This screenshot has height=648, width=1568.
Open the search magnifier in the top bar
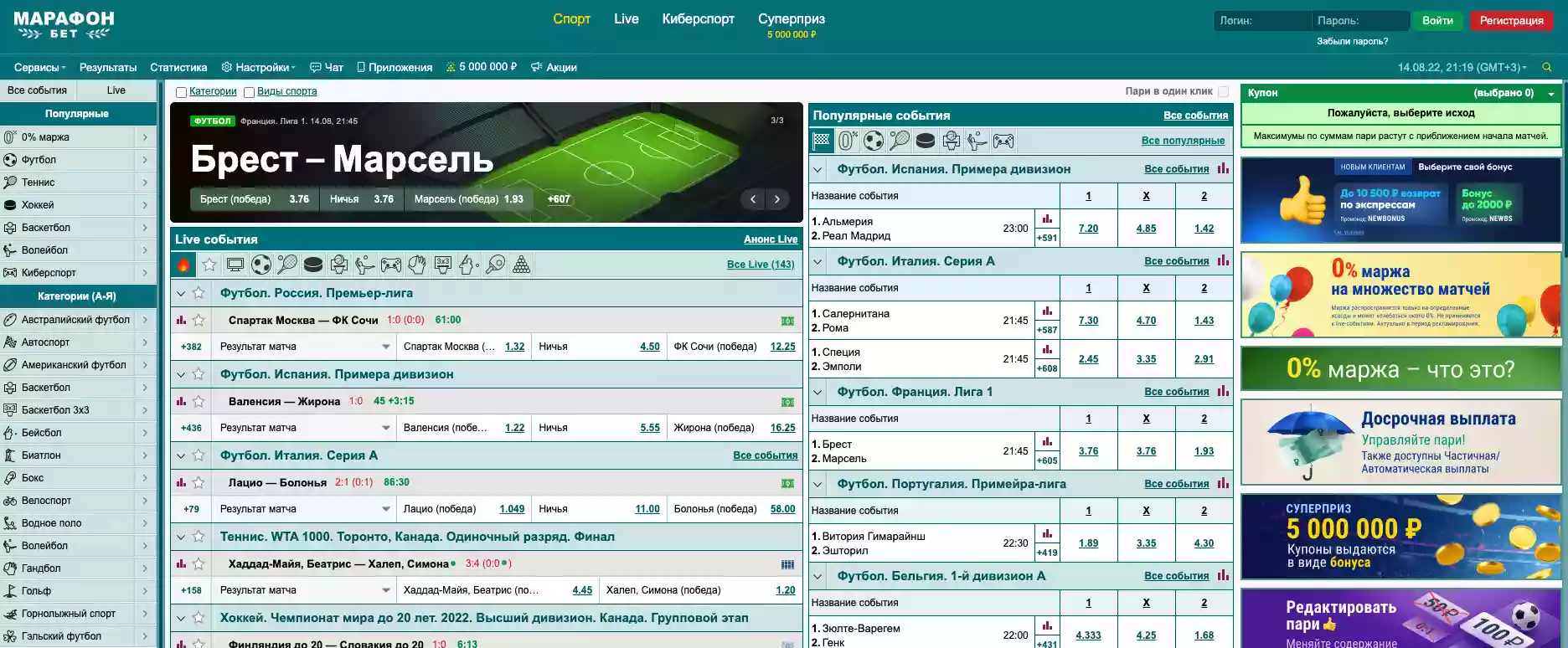tap(1547, 68)
